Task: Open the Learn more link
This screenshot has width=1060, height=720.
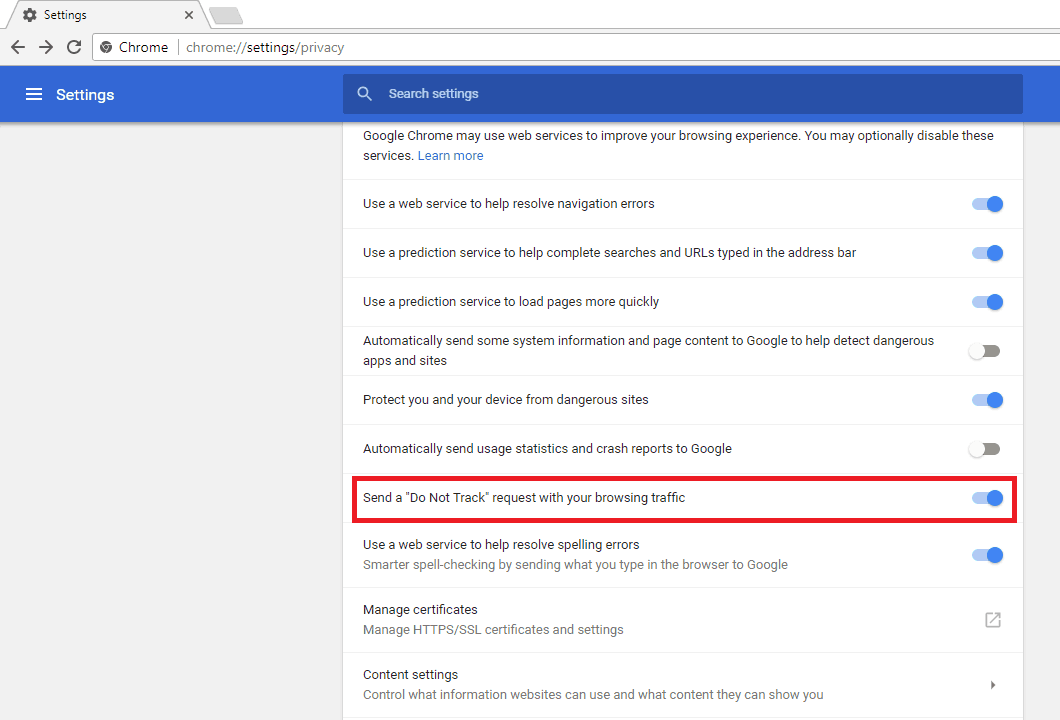Action: pyautogui.click(x=450, y=155)
